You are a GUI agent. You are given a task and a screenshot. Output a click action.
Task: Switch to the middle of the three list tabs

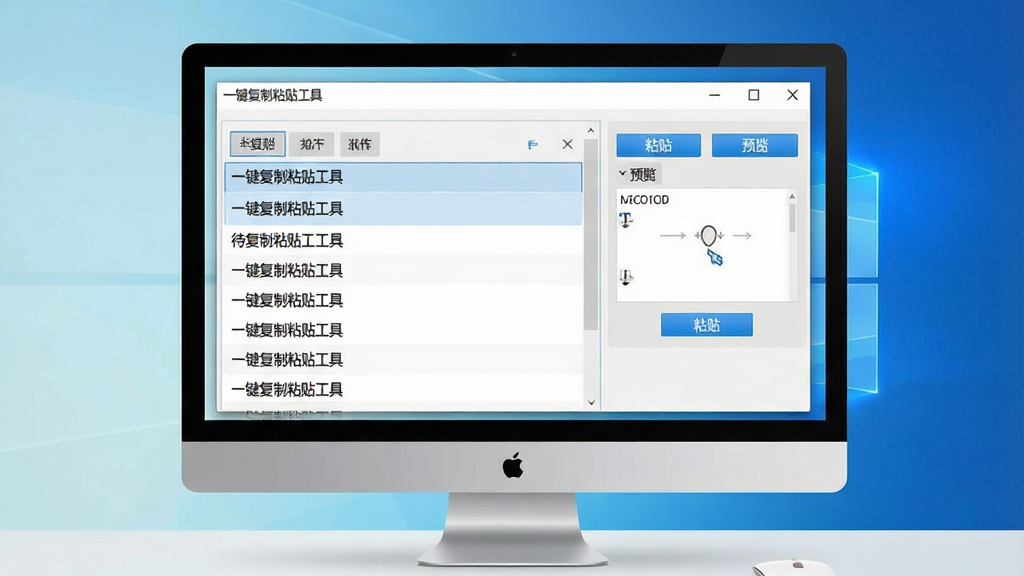[x=312, y=144]
